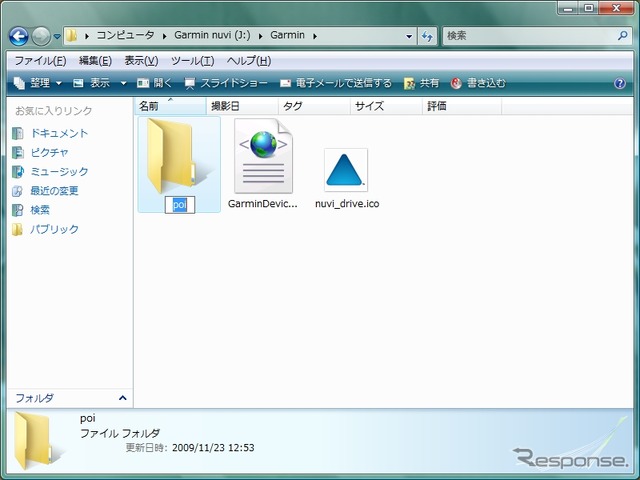
Task: Open ミュージック favorite link
Action: point(50,172)
